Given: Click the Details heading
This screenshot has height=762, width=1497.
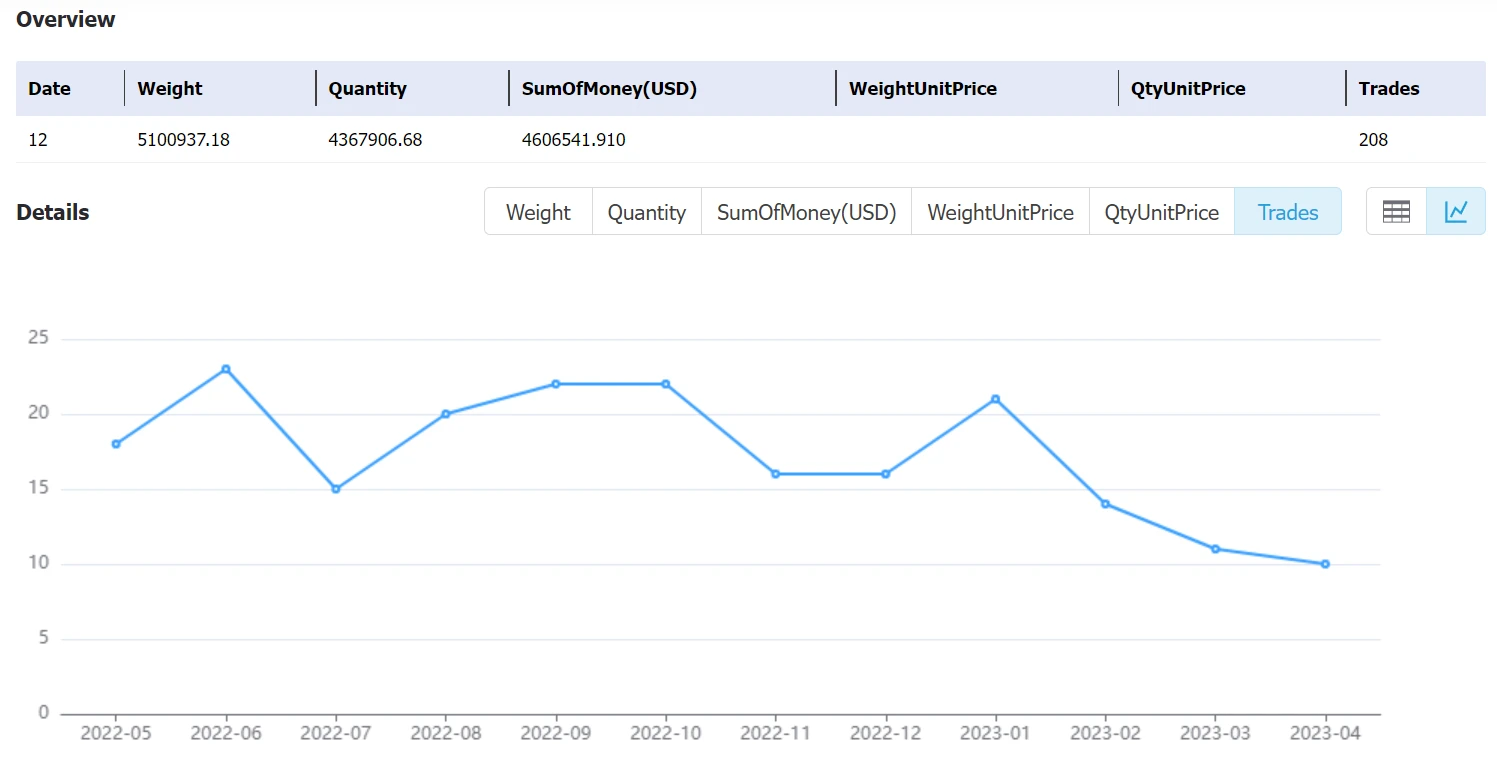Looking at the screenshot, I should 53,212.
